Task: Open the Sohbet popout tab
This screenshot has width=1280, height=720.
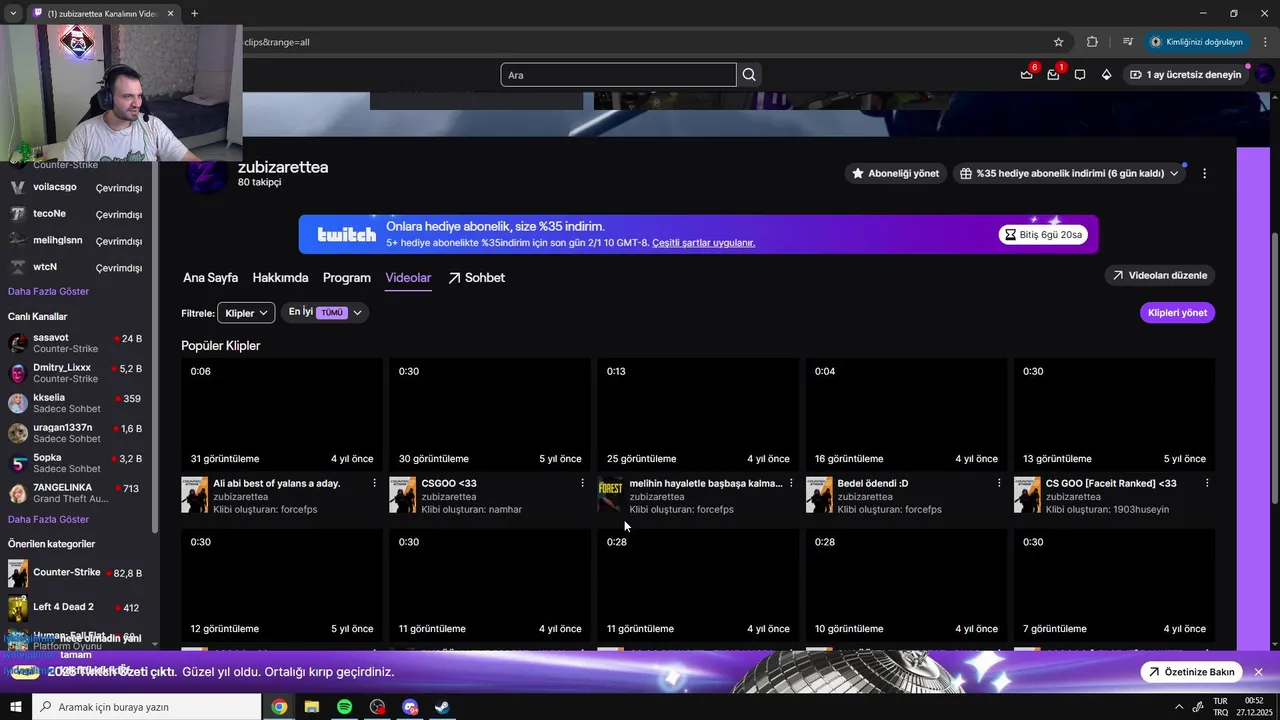Action: (x=476, y=278)
